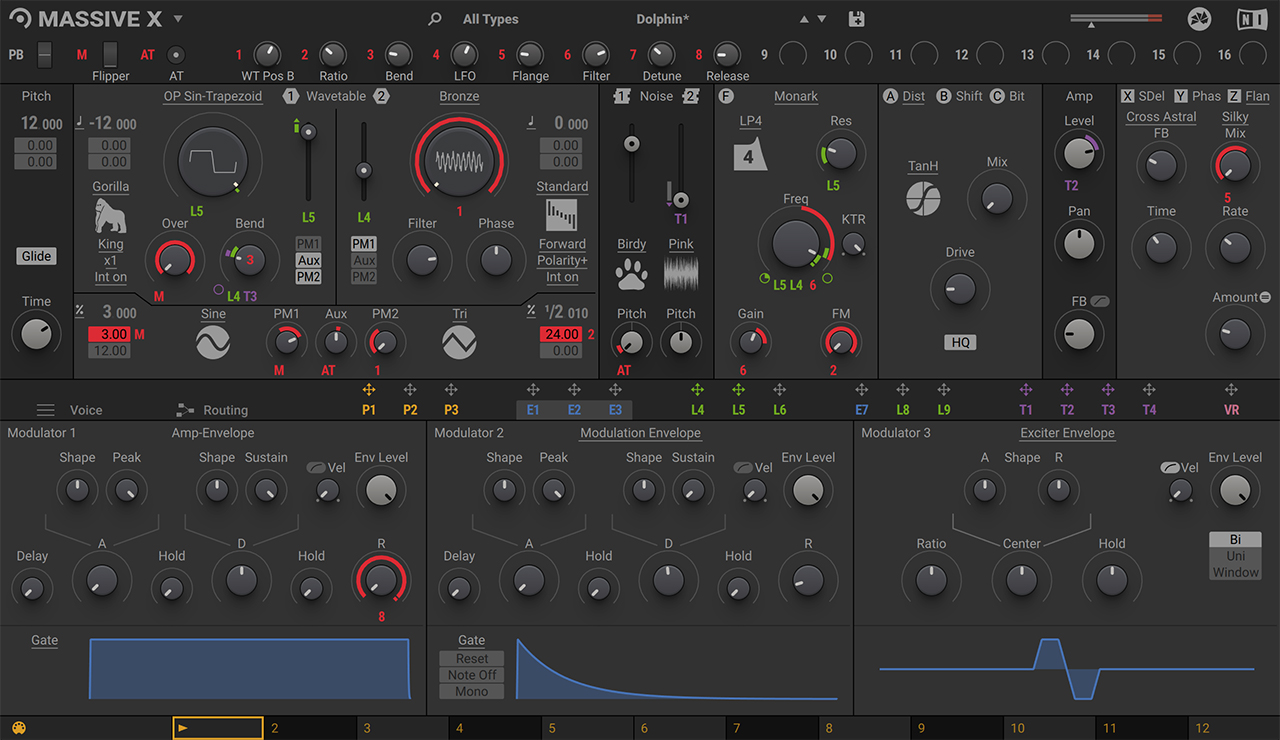
Task: Toggle the FB link switch in Amp
Action: (1102, 300)
